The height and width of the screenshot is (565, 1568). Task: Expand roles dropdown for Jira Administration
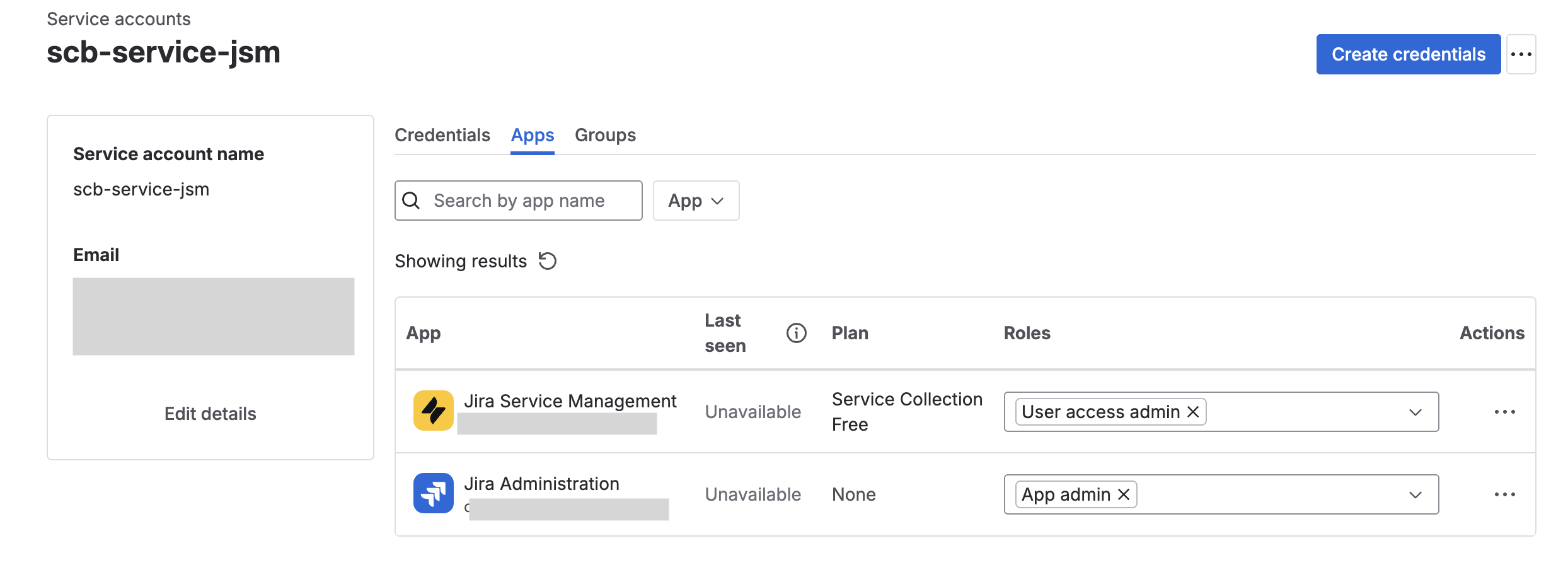1415,494
